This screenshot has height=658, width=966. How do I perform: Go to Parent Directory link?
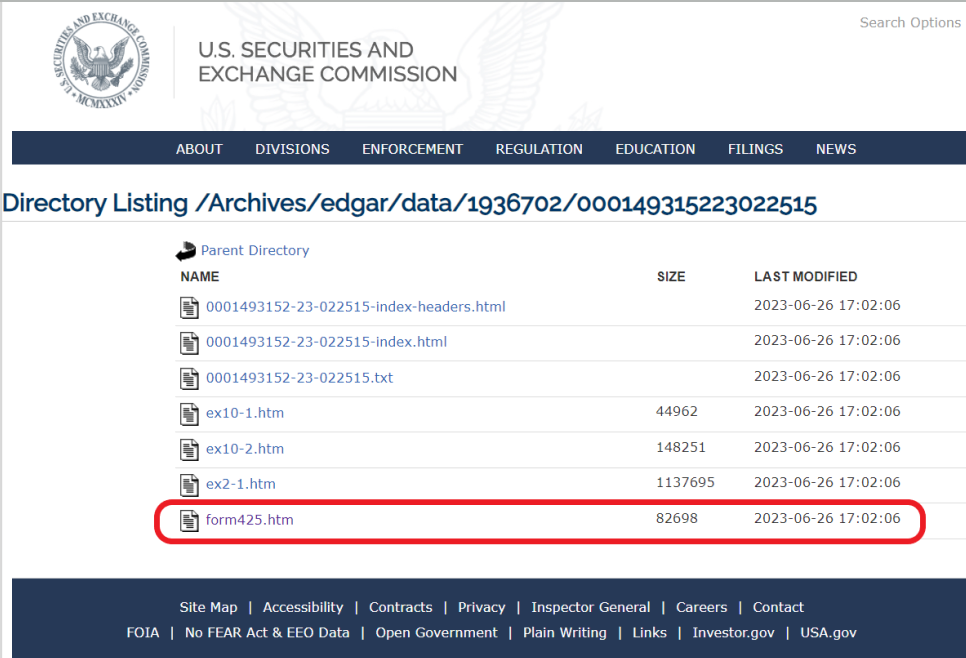[x=255, y=251]
